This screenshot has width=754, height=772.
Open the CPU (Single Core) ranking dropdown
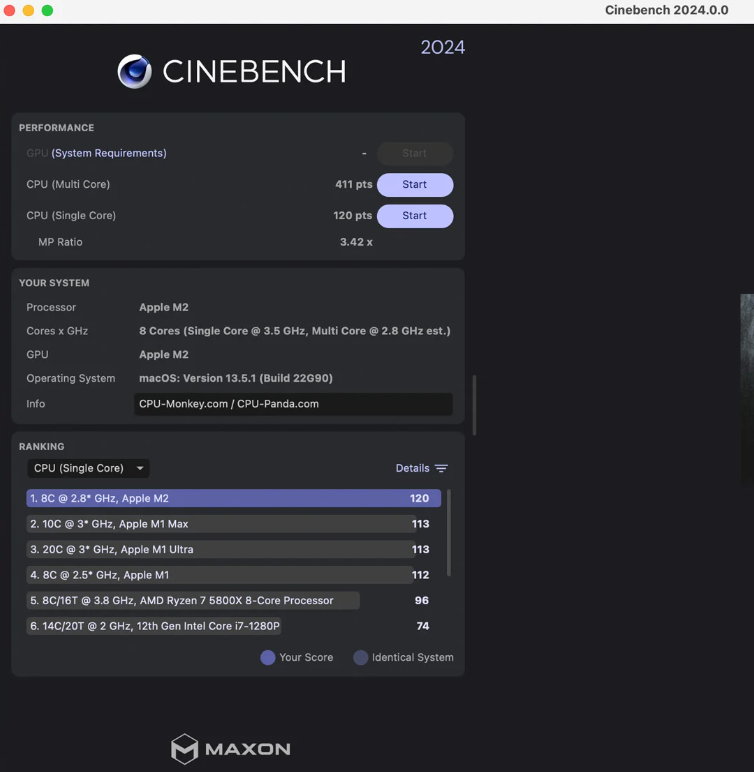tap(88, 468)
